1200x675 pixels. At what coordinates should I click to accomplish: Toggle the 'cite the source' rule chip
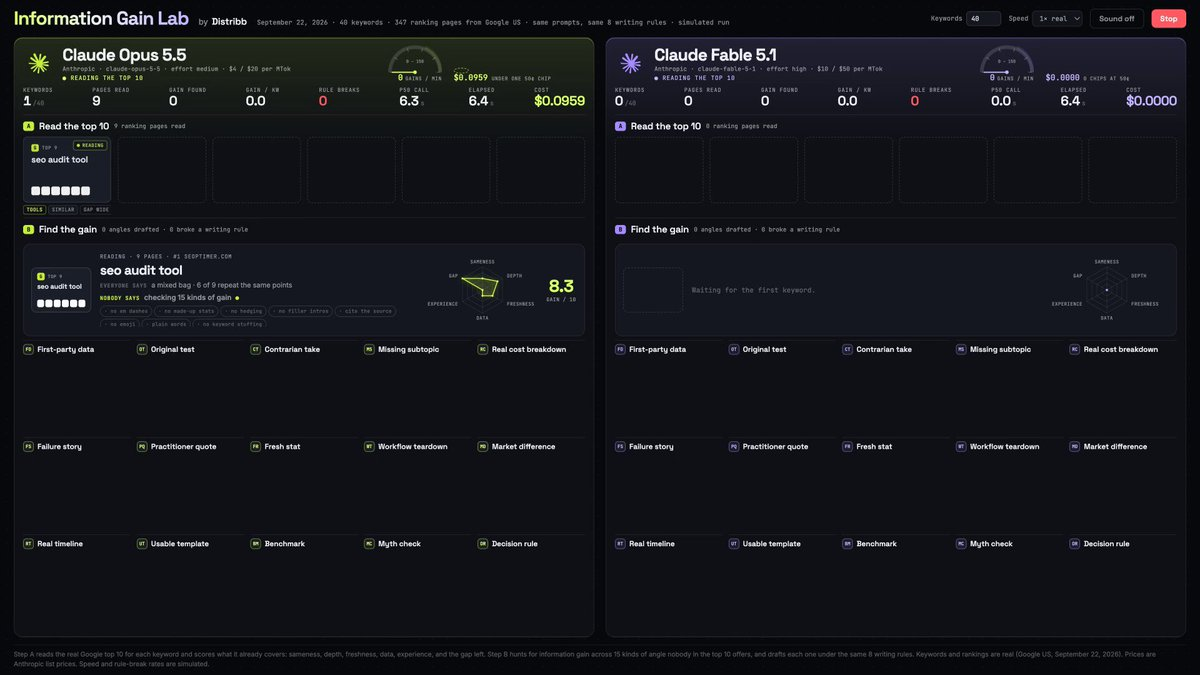(x=365, y=311)
